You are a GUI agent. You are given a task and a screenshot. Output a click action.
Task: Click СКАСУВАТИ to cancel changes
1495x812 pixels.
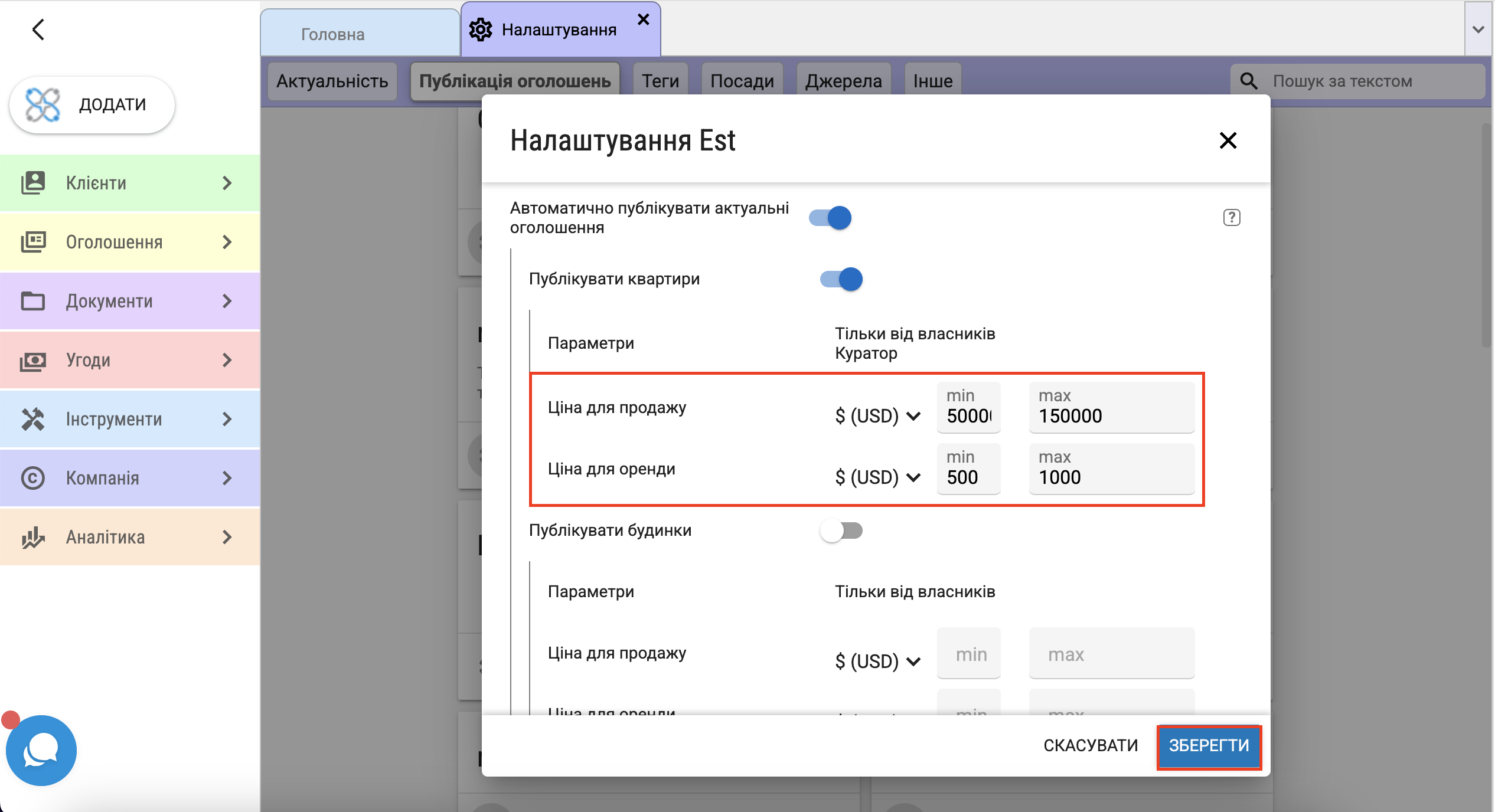1090,745
